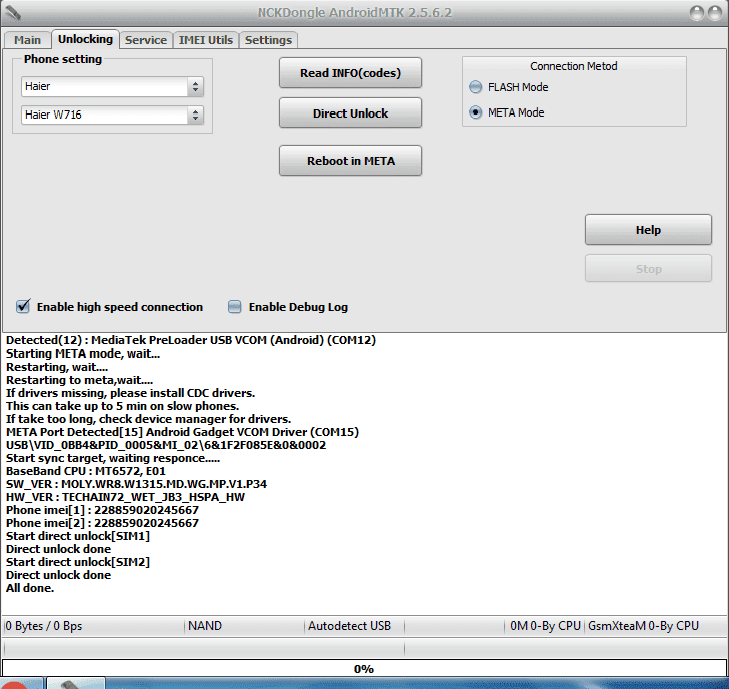
Task: Click 'GsmXteaM 0-By CPU' status entry
Action: coord(643,626)
